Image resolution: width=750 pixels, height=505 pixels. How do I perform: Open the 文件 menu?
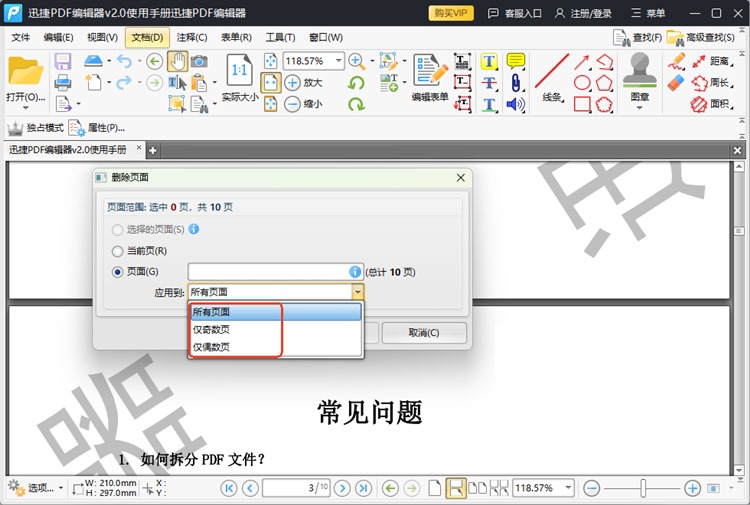21,37
